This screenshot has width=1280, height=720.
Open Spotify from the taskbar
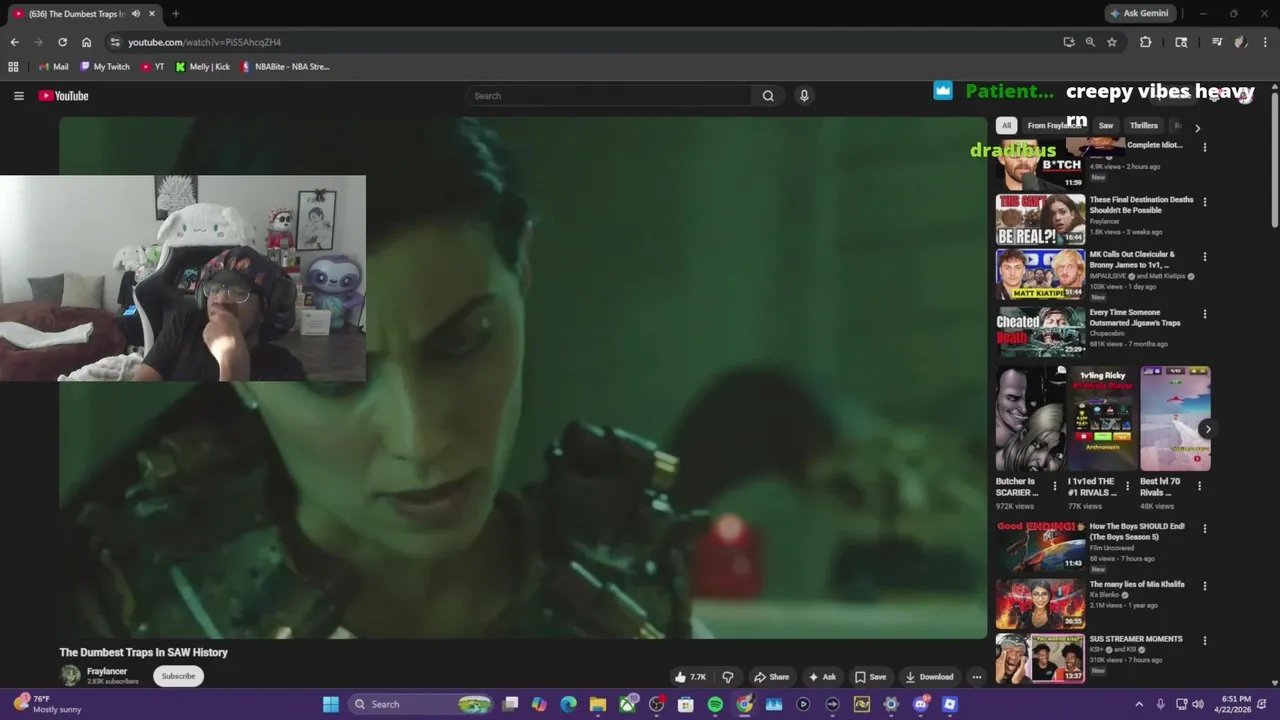(x=715, y=704)
